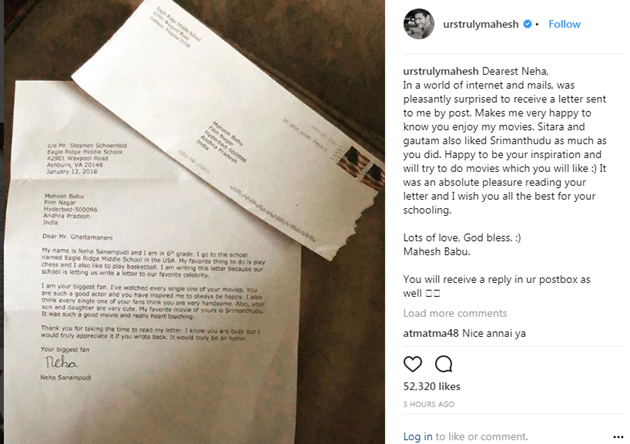Like the post with the heart icon
The height and width of the screenshot is (444, 630).
[413, 362]
